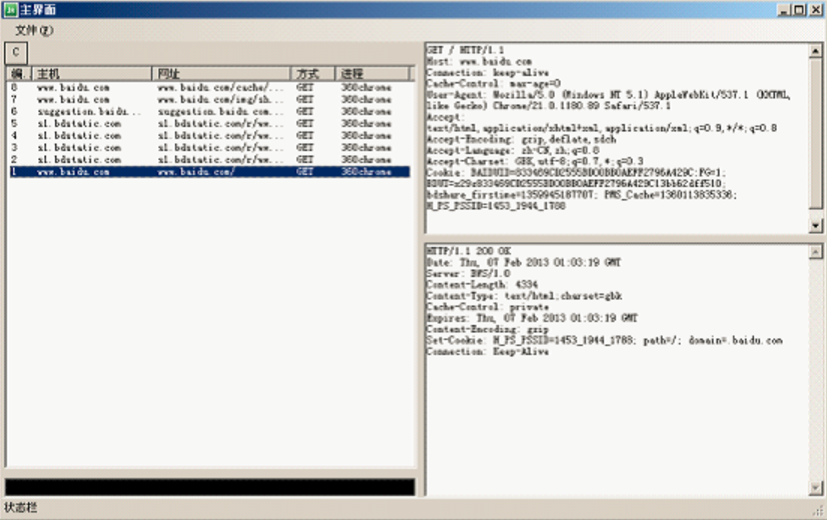Viewport: 827px width, 520px height.
Task: Click 'Server: BWS/1.0' header line
Action: (468, 274)
